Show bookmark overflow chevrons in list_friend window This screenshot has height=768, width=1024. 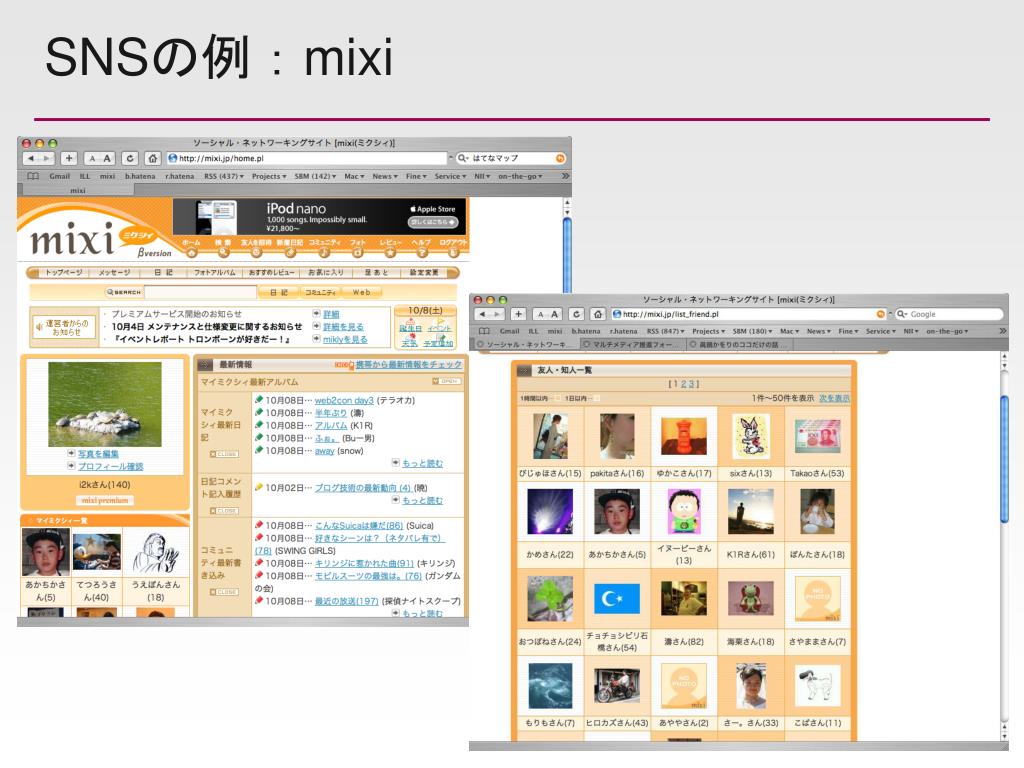(1002, 331)
